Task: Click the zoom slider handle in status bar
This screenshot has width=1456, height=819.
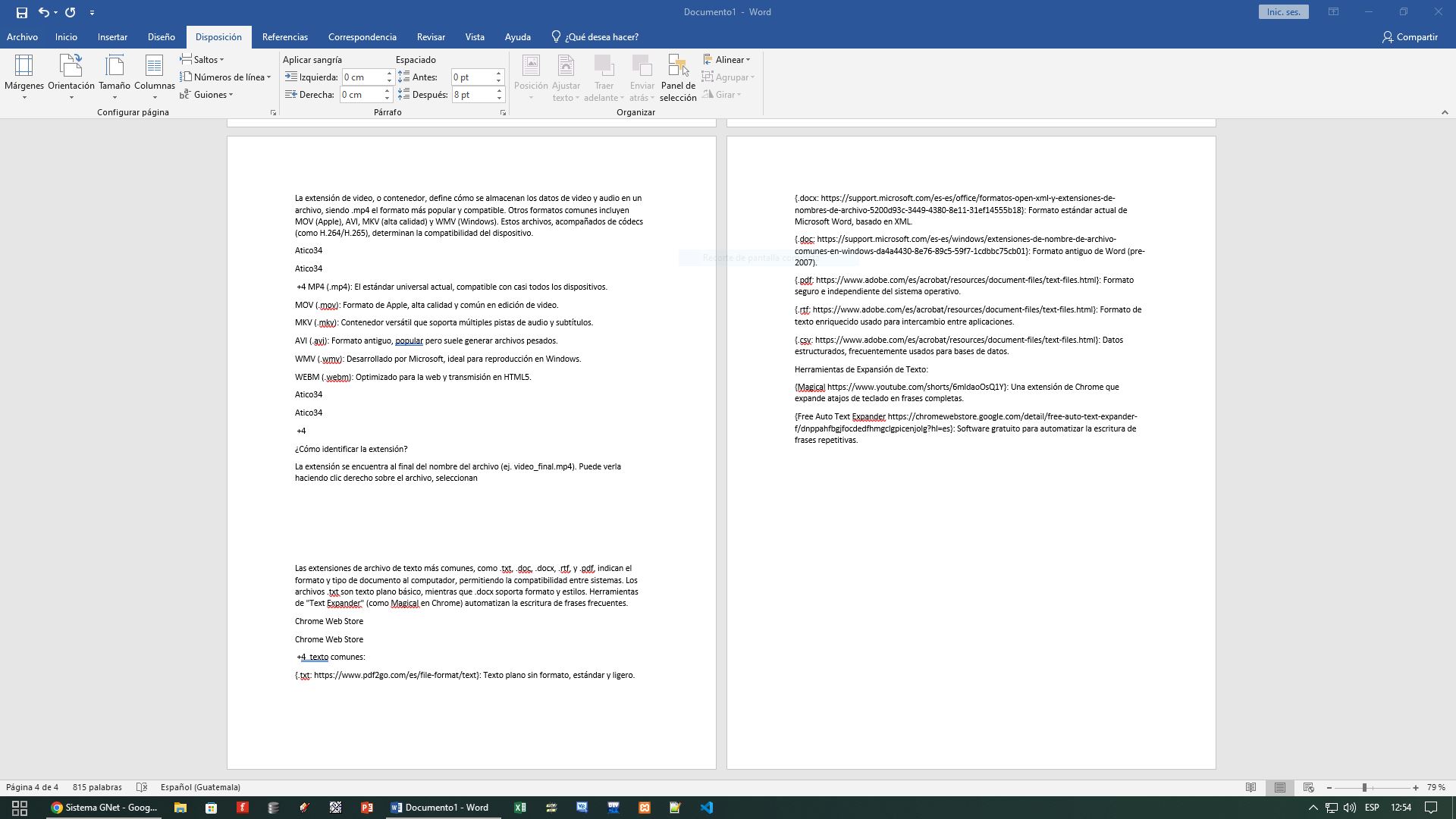Action: click(1364, 787)
